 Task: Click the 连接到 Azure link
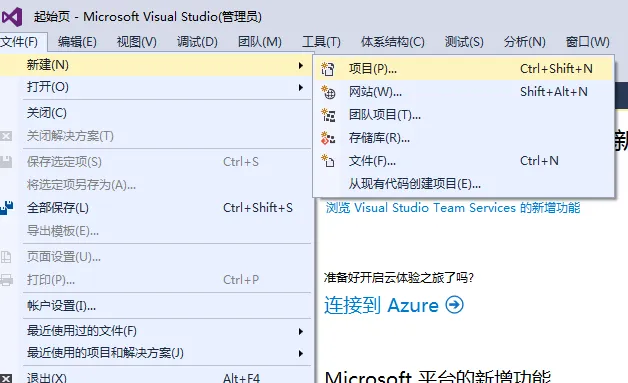point(381,305)
